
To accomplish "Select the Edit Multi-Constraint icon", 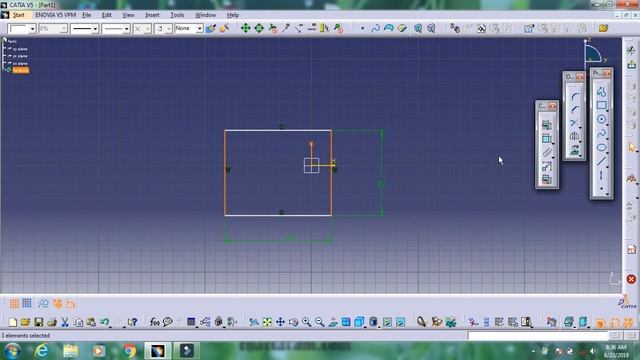I will 547,180.
